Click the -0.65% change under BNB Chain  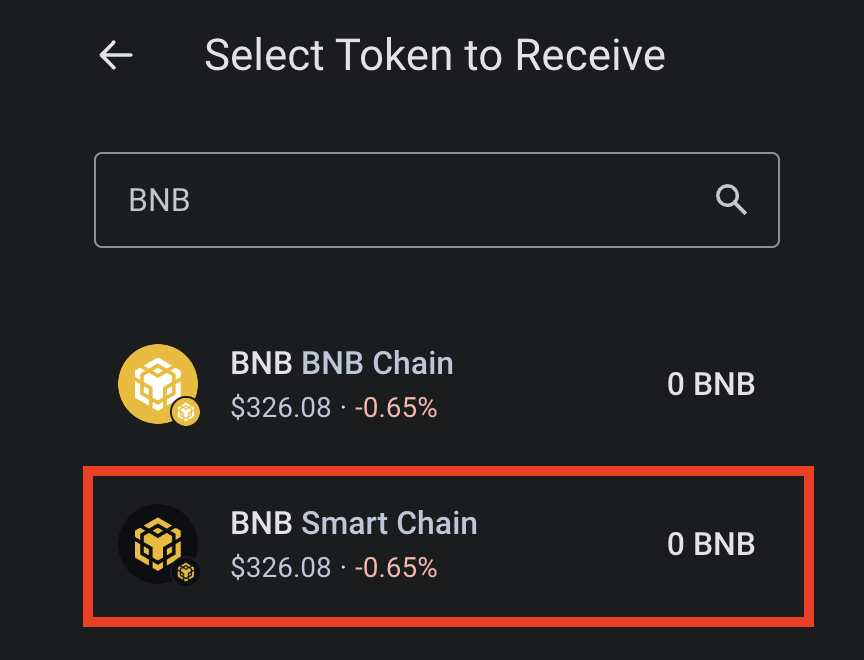397,408
